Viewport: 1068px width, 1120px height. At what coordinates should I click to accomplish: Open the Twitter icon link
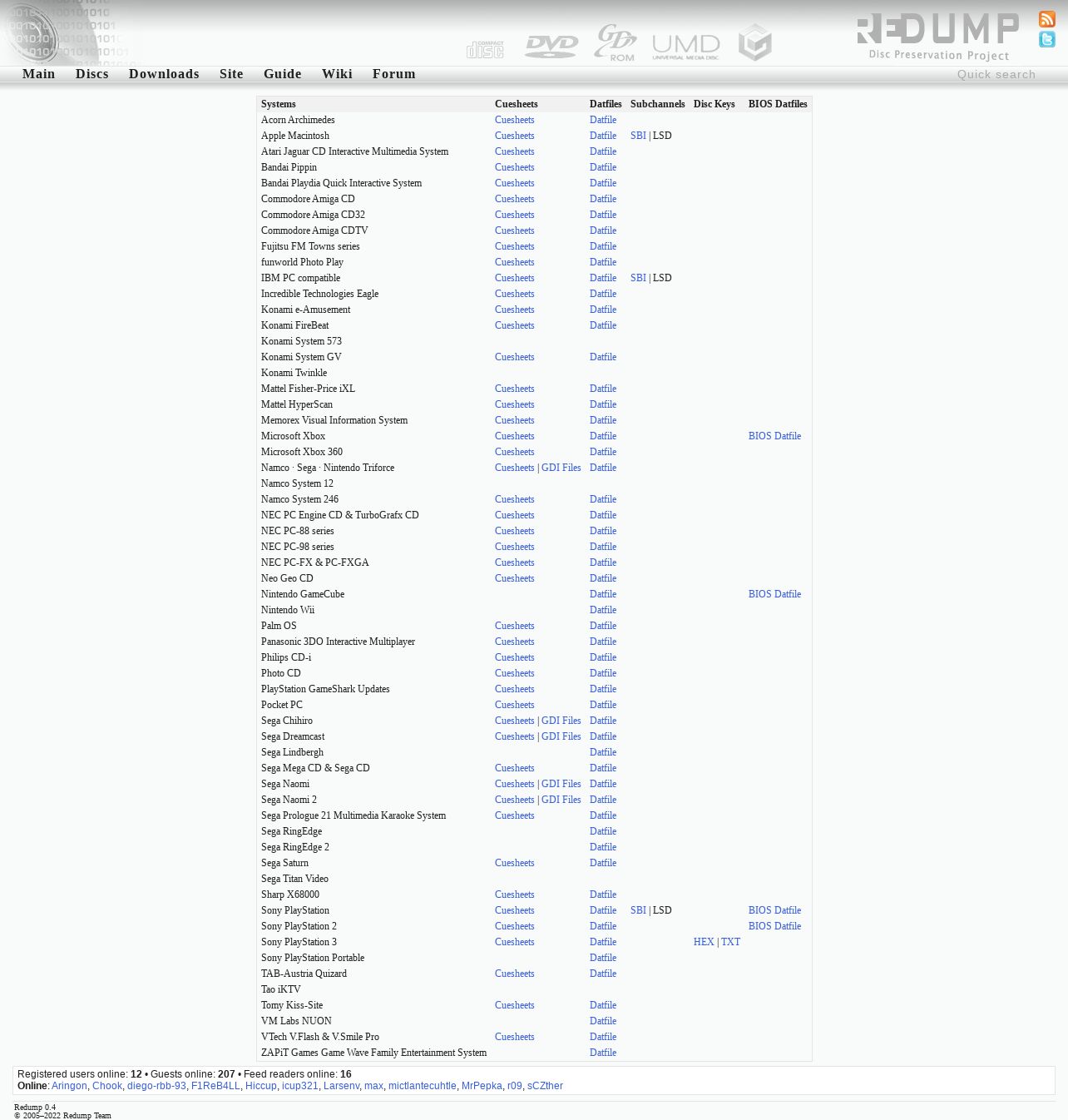[1047, 39]
